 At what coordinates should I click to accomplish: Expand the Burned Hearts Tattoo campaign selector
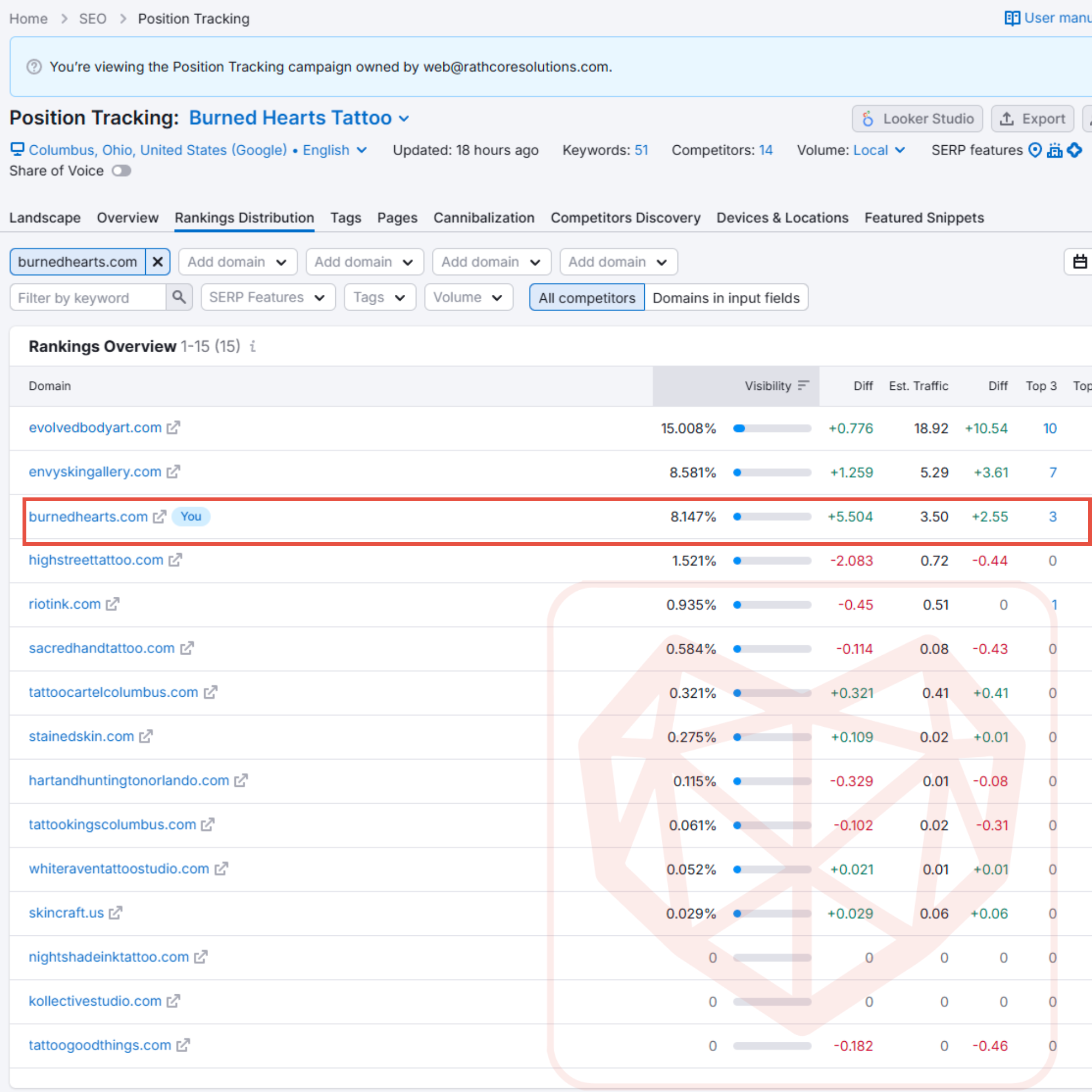point(403,118)
